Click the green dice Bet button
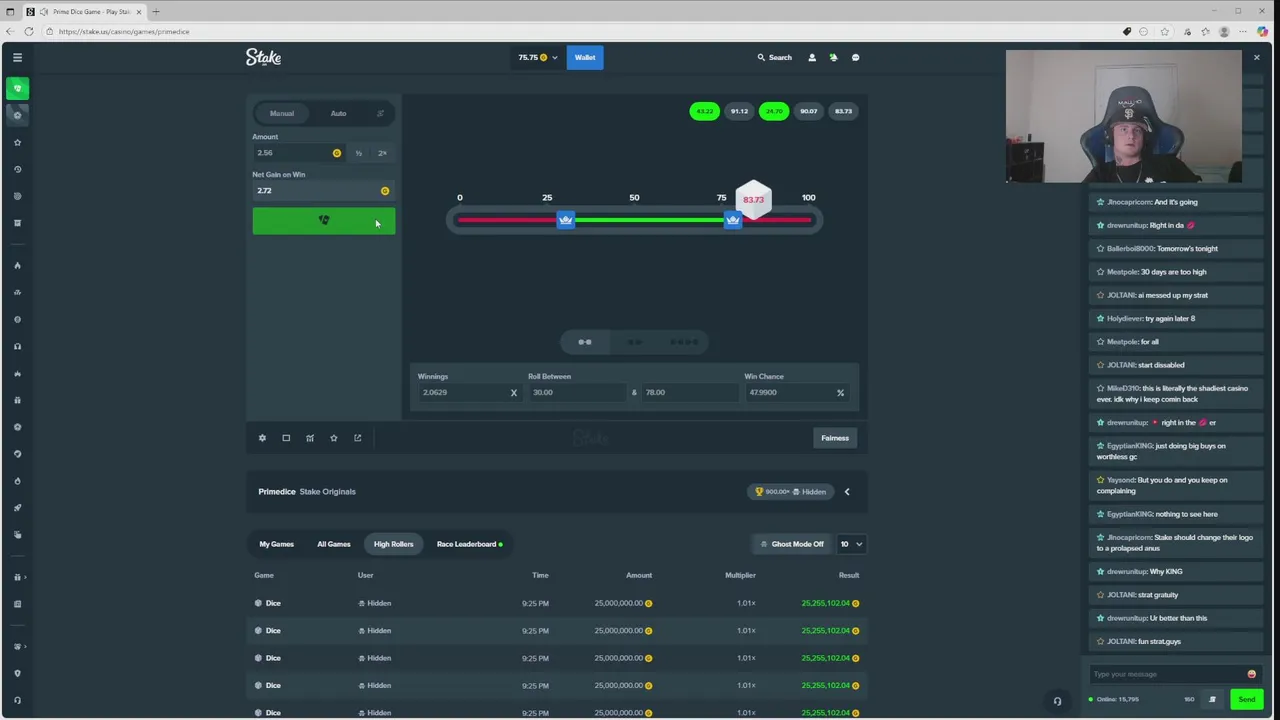Viewport: 1280px width, 720px height. coord(324,220)
